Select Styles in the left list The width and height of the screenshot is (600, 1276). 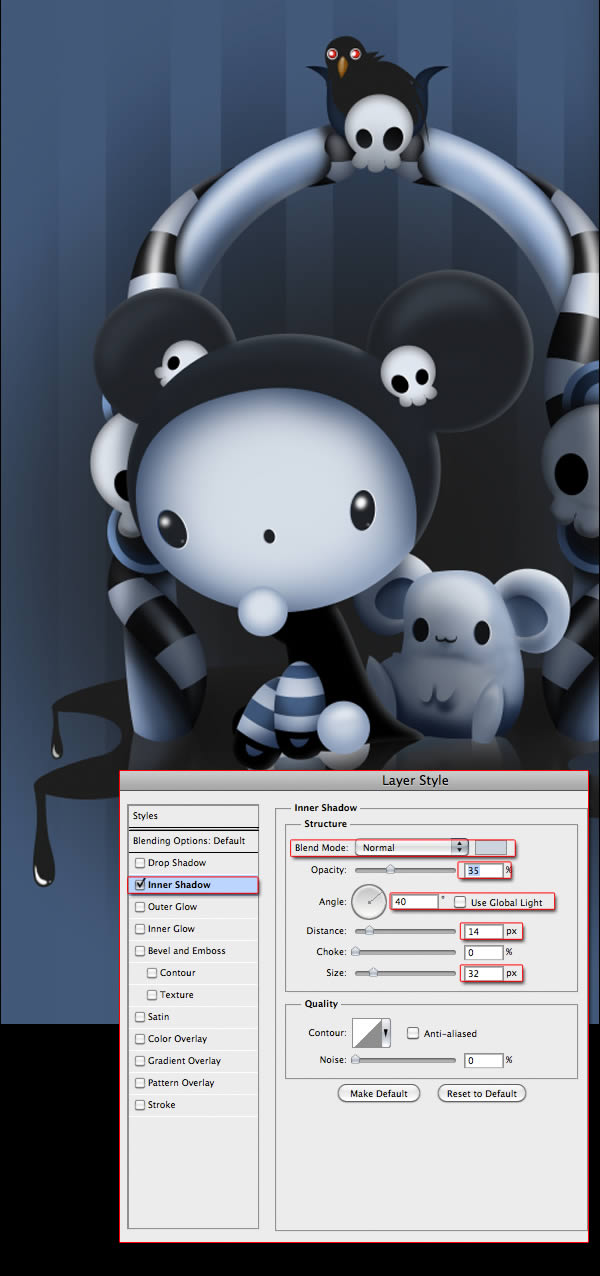pos(194,816)
